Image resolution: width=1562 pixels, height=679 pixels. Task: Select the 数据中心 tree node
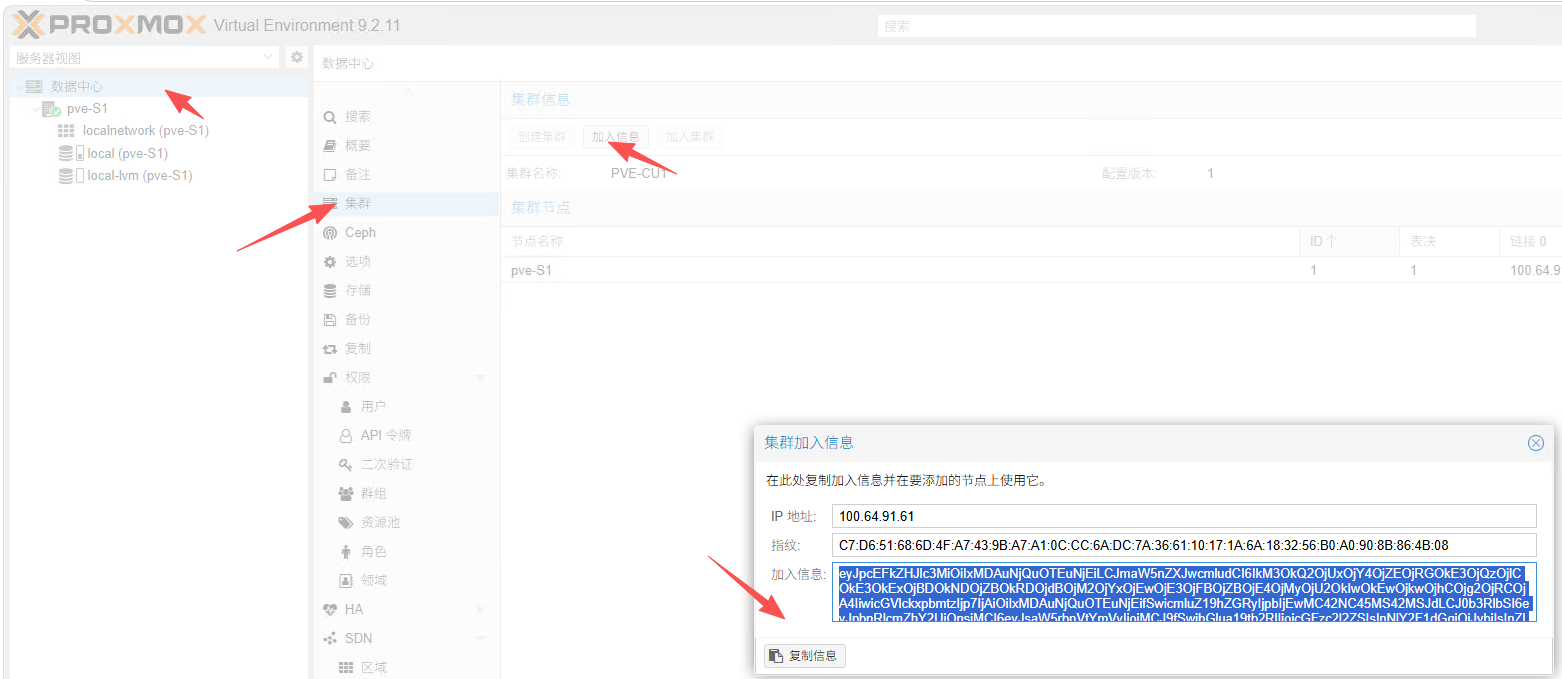pos(76,87)
